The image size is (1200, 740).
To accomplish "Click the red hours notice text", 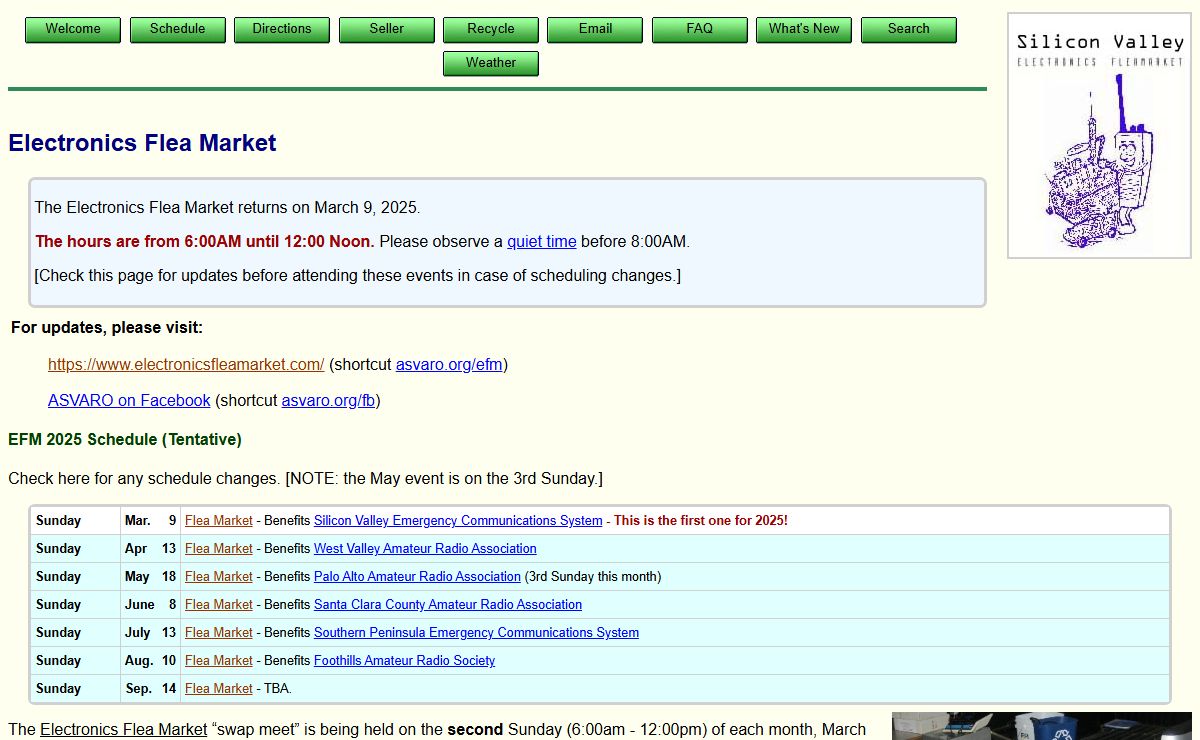I will click(x=205, y=241).
